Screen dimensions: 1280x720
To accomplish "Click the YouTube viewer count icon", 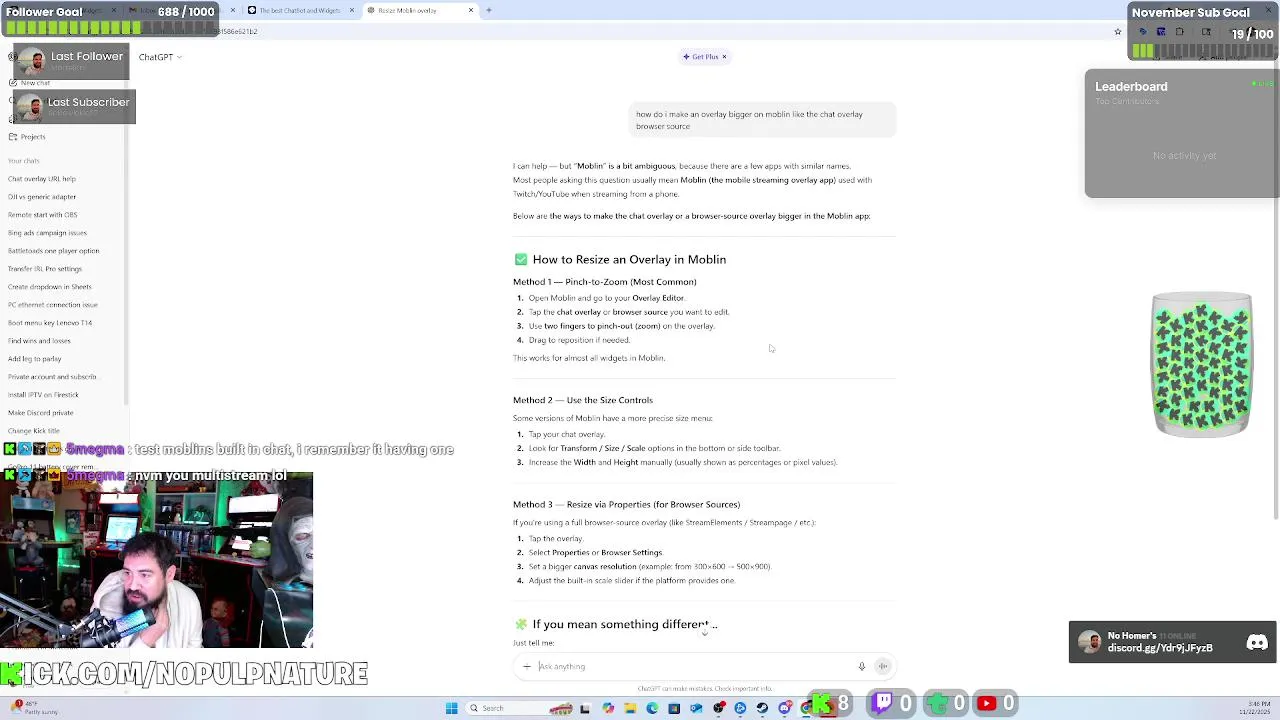I will coord(987,704).
